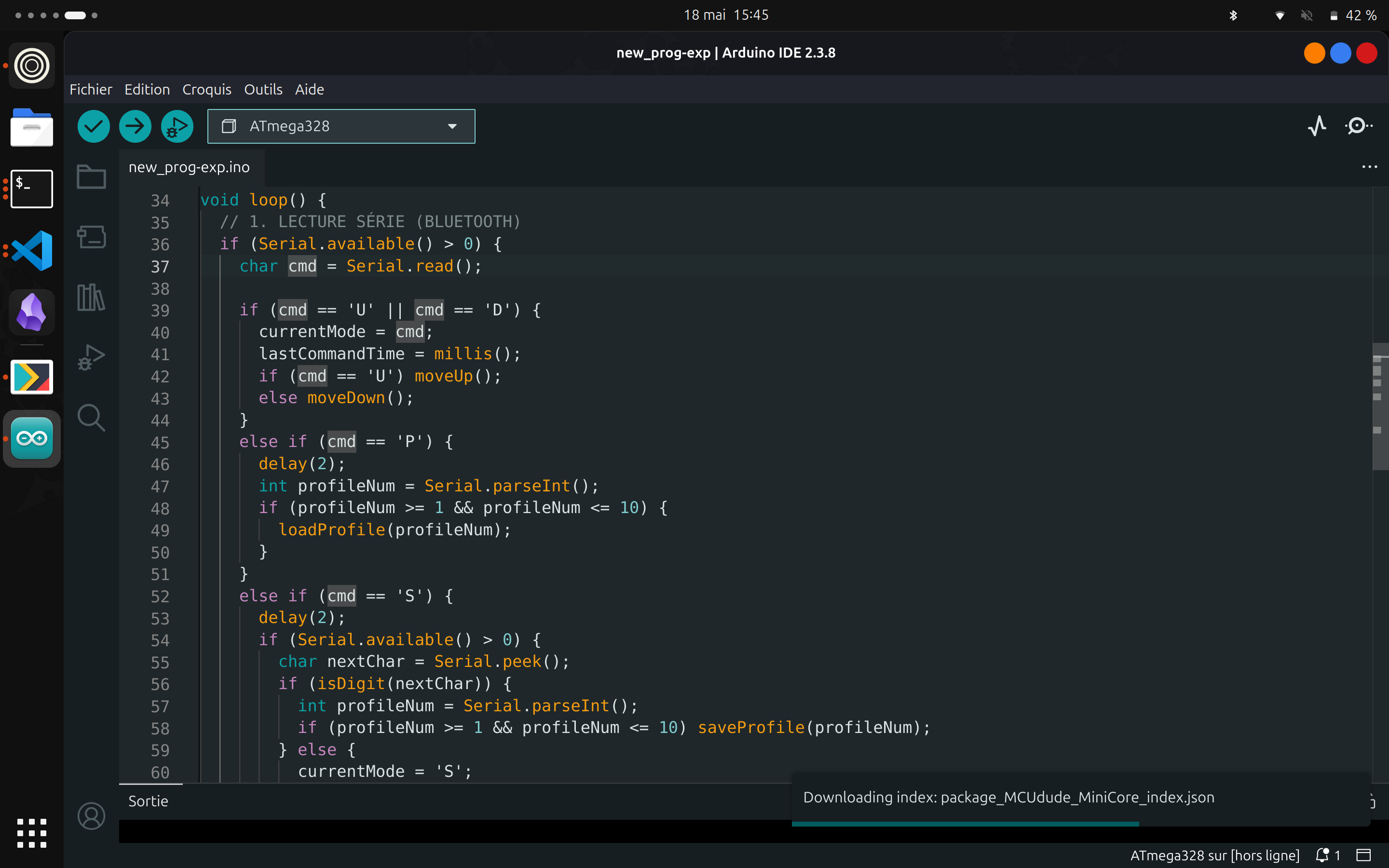1389x868 pixels.
Task: Expand the ATmega328 board selector dropdown
Action: click(341, 126)
